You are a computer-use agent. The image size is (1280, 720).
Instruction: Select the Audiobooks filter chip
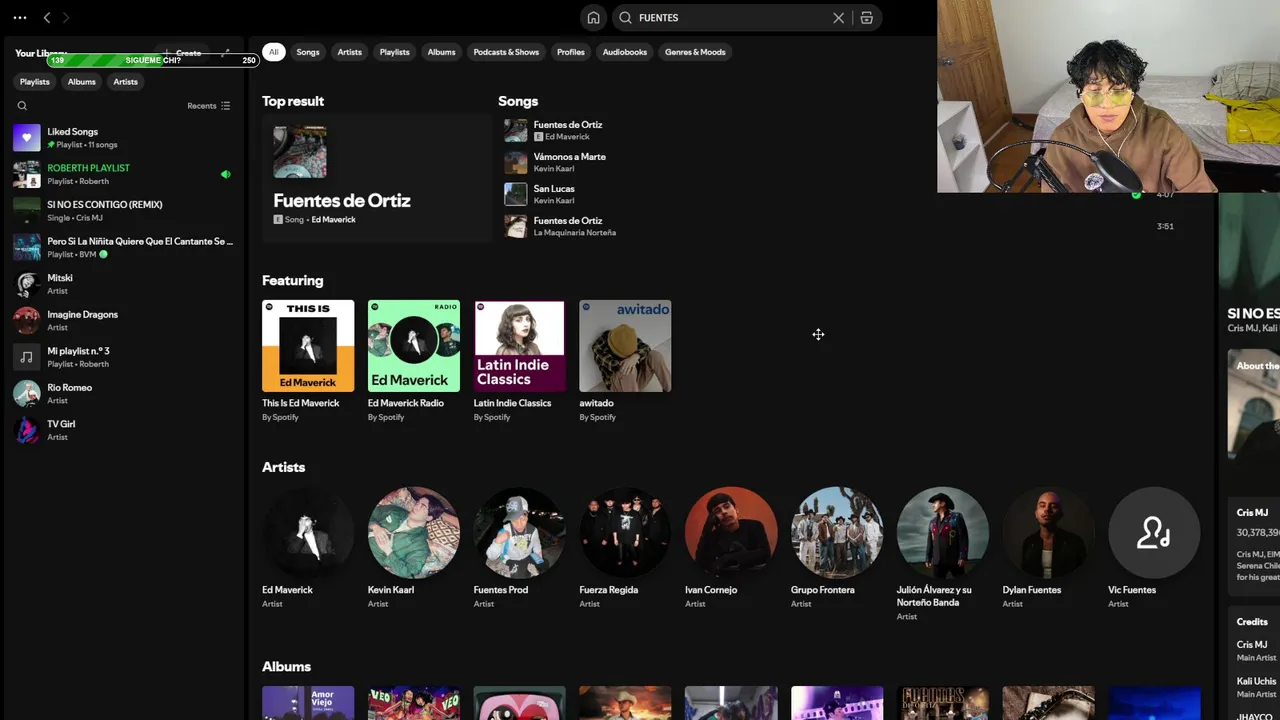point(625,52)
